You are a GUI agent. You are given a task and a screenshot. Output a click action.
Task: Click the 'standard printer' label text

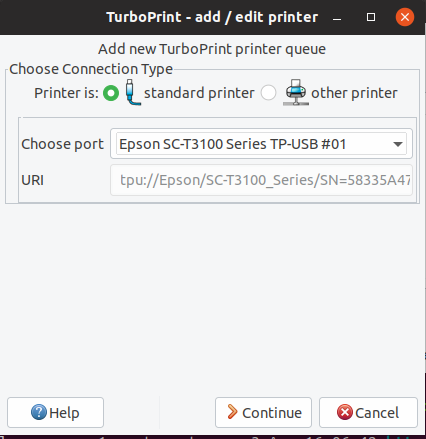pyautogui.click(x=199, y=93)
